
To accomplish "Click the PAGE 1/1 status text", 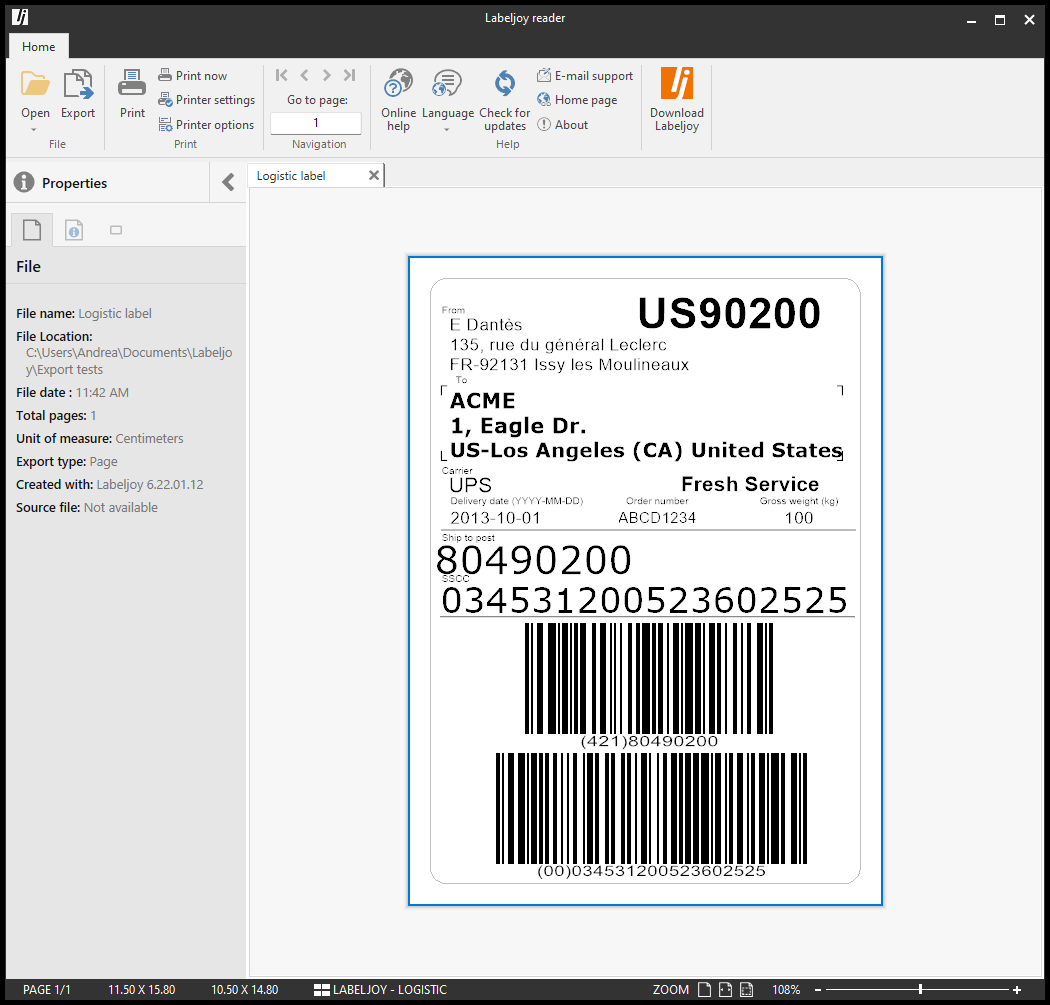I will tap(47, 990).
